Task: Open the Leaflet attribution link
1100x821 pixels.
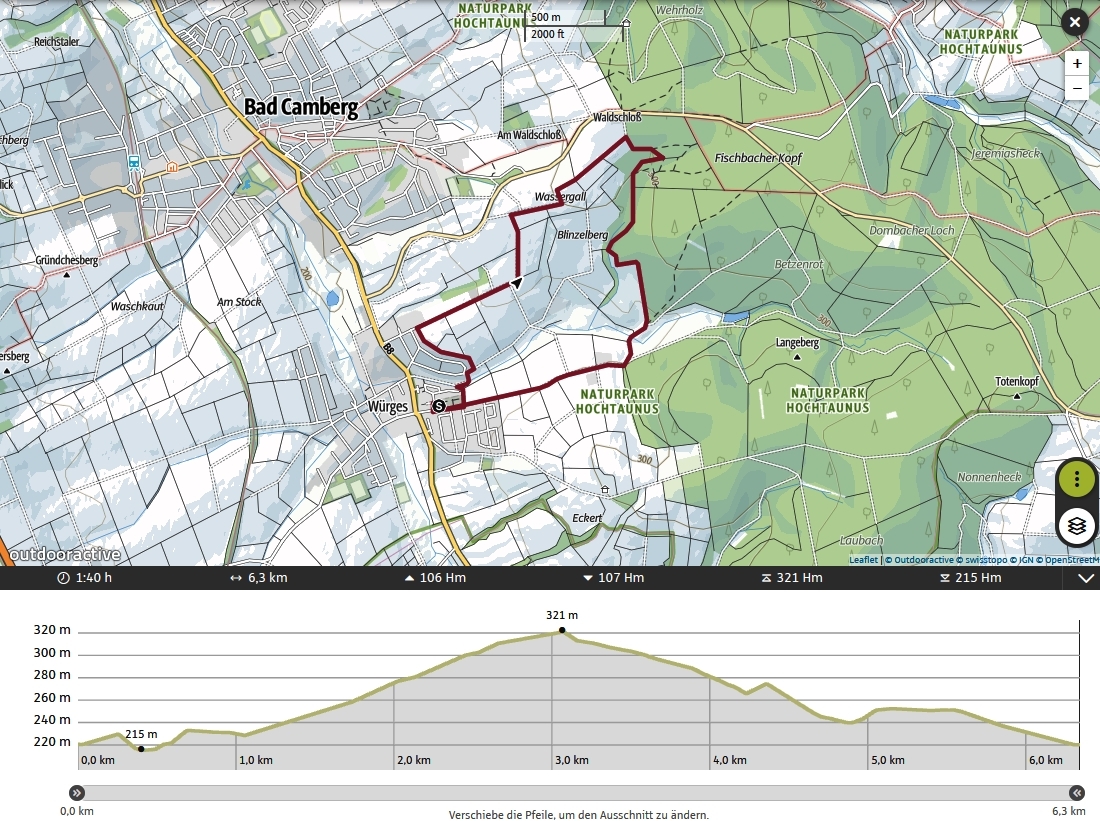Action: pyautogui.click(x=863, y=560)
